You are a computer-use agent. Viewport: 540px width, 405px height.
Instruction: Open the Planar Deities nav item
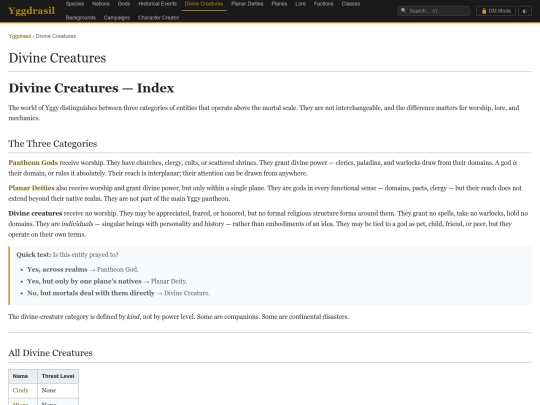pos(247,4)
